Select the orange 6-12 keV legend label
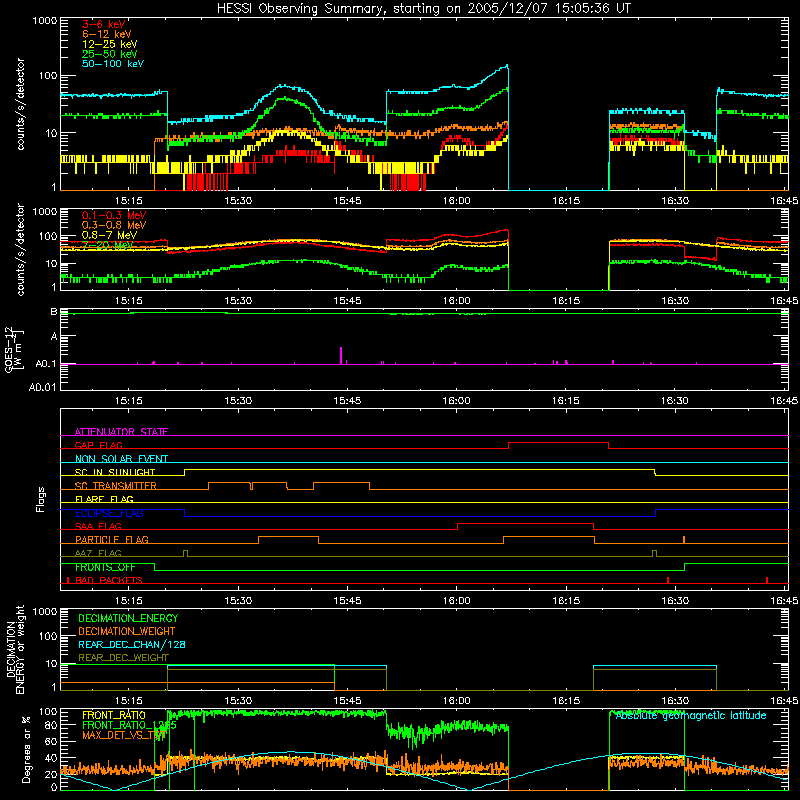The height and width of the screenshot is (800, 800). [107, 34]
